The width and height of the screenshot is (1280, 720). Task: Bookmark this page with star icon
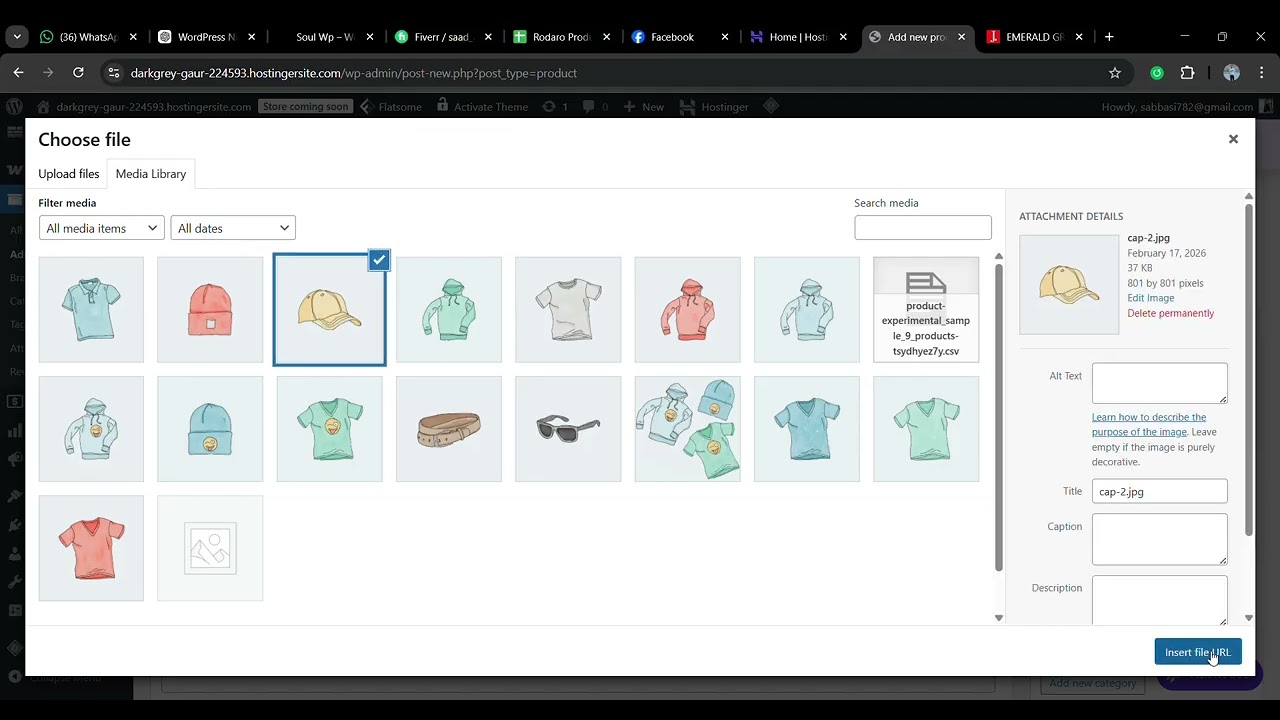point(1115,73)
